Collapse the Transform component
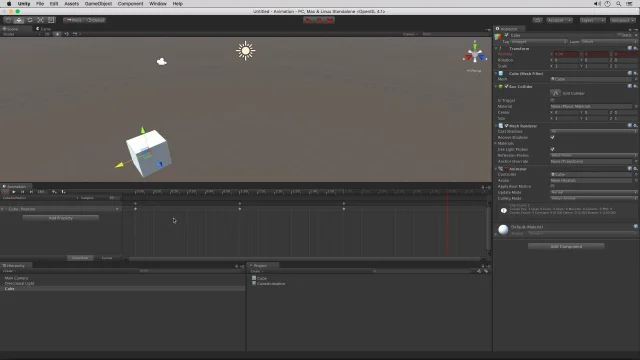 (496, 49)
